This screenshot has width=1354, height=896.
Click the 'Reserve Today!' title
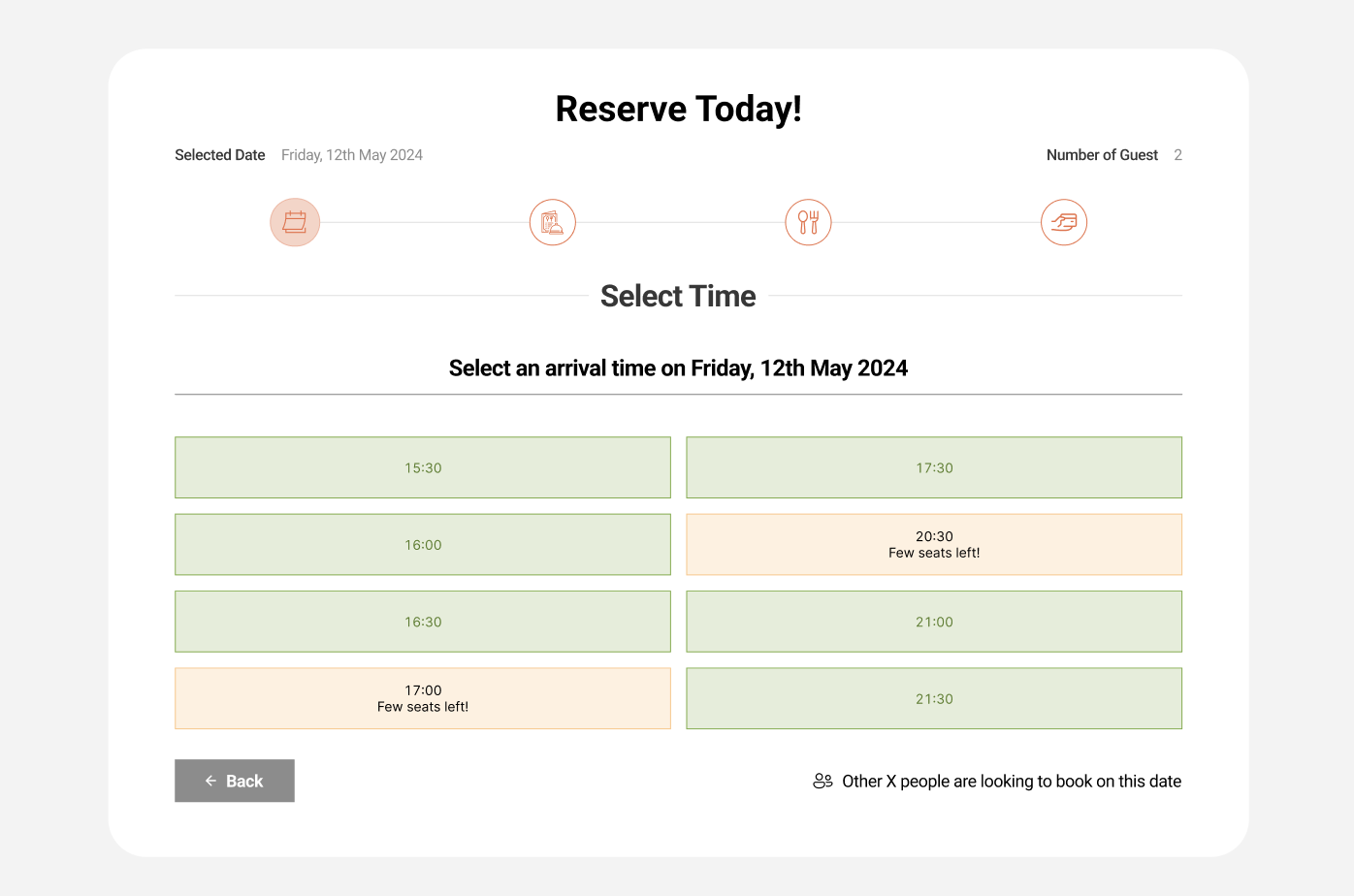tap(678, 109)
